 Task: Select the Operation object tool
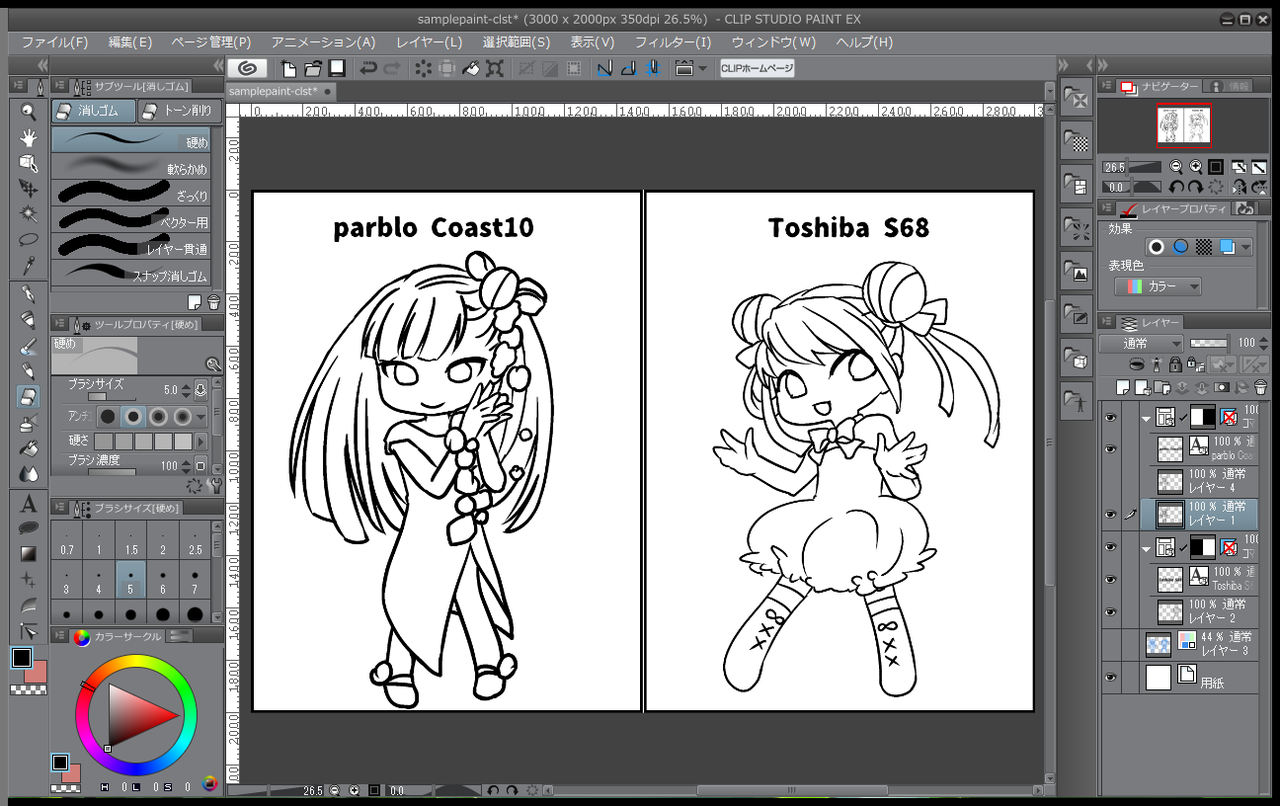29,163
